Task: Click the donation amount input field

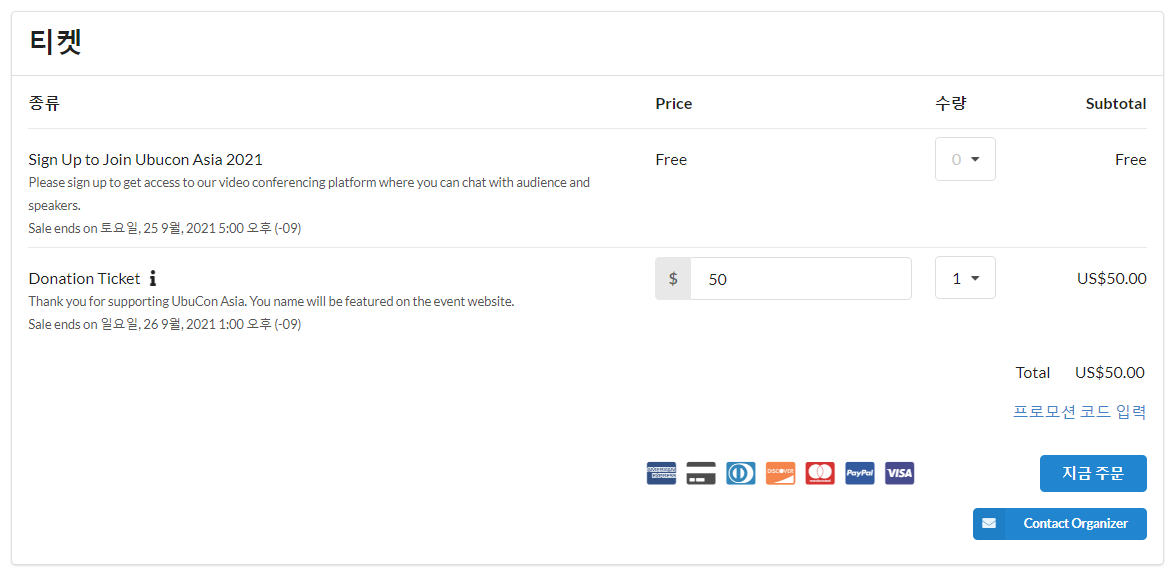Action: click(x=801, y=278)
